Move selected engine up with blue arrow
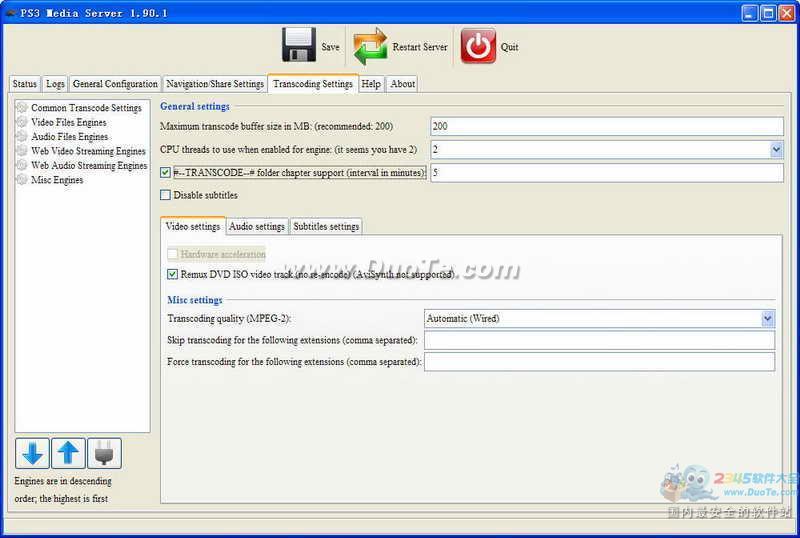Screen dimensions: 800x538 coord(68,453)
